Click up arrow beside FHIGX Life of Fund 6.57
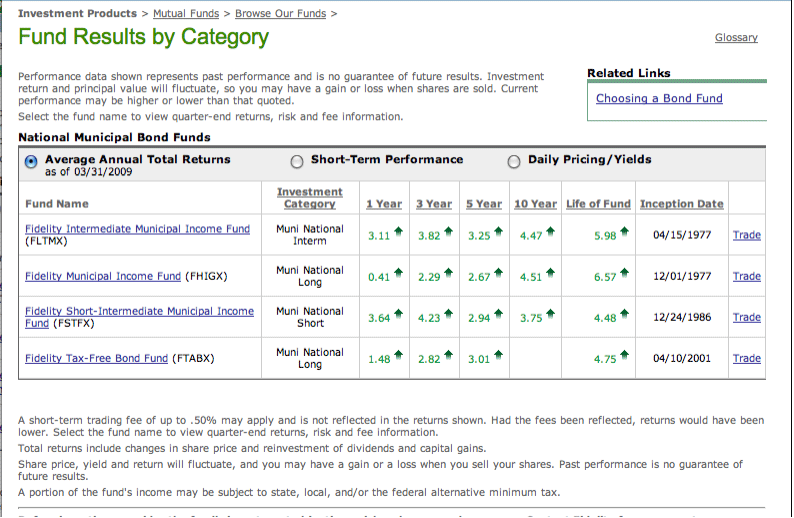Image resolution: width=794 pixels, height=518 pixels. tap(624, 273)
